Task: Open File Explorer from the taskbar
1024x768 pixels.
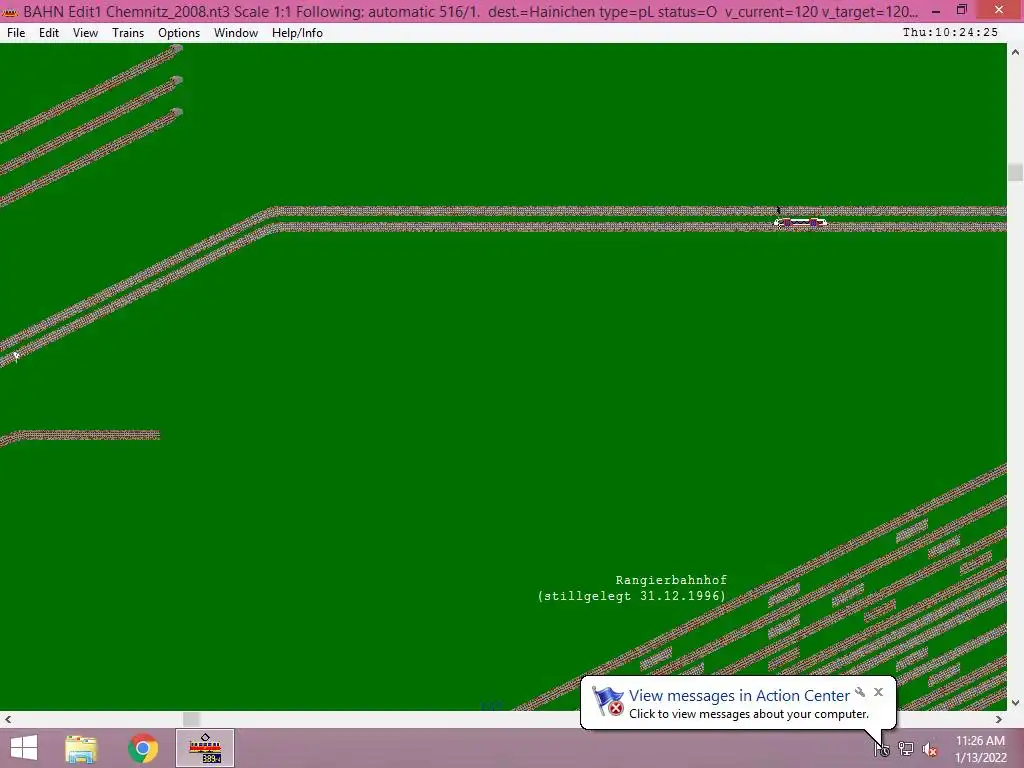Action: (81, 748)
